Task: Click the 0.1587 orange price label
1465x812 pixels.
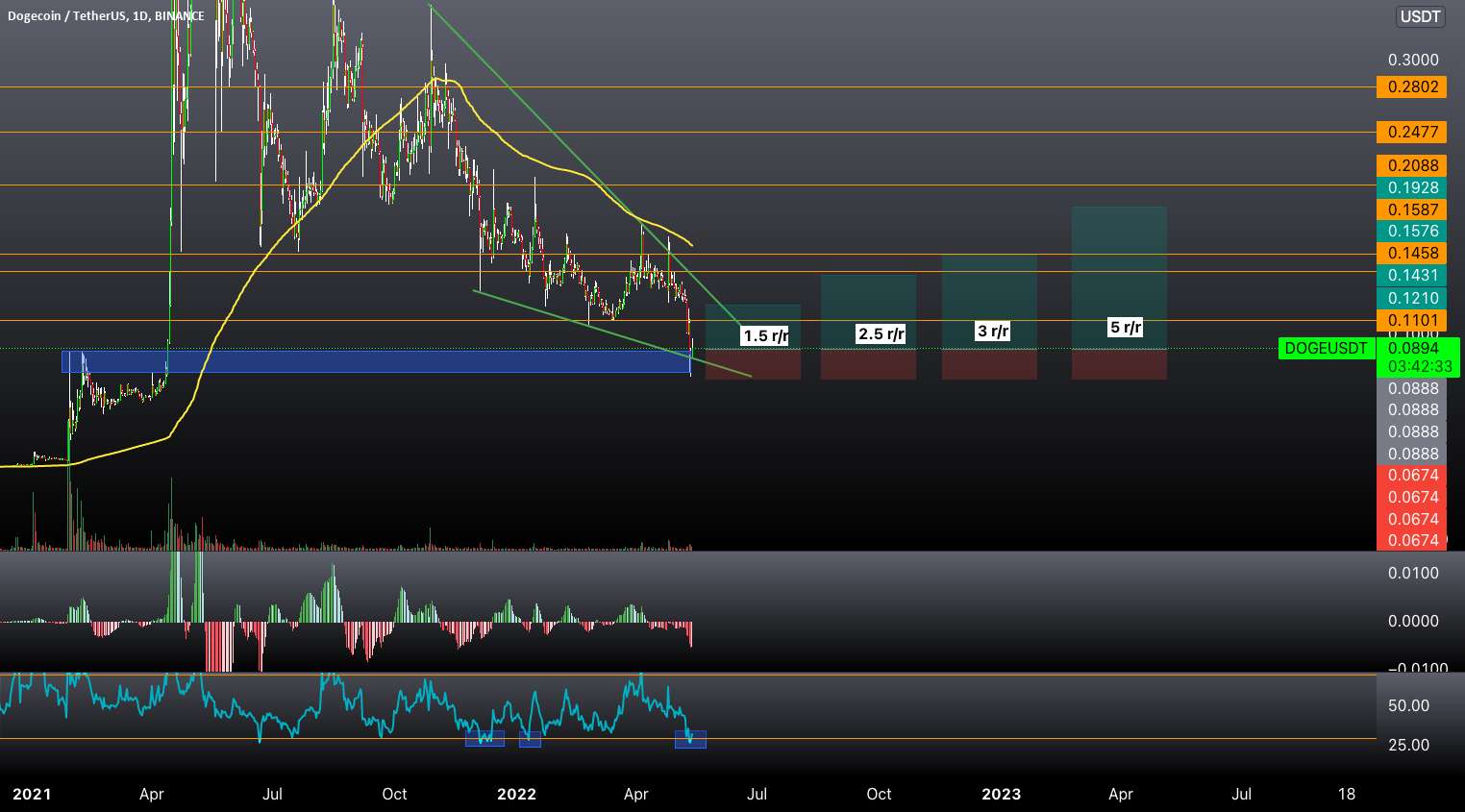Action: click(x=1411, y=209)
